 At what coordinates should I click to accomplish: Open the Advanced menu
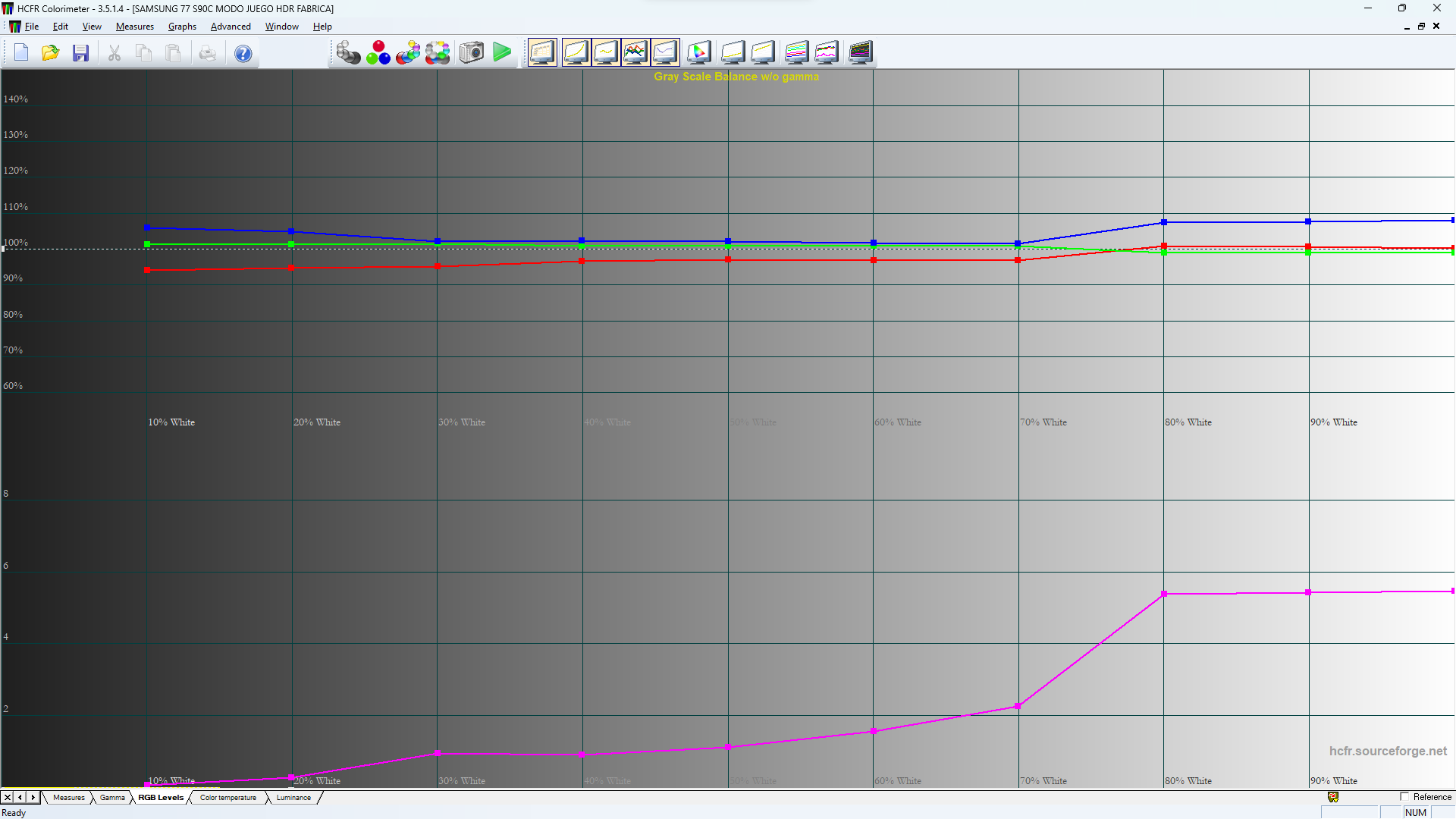pos(231,27)
